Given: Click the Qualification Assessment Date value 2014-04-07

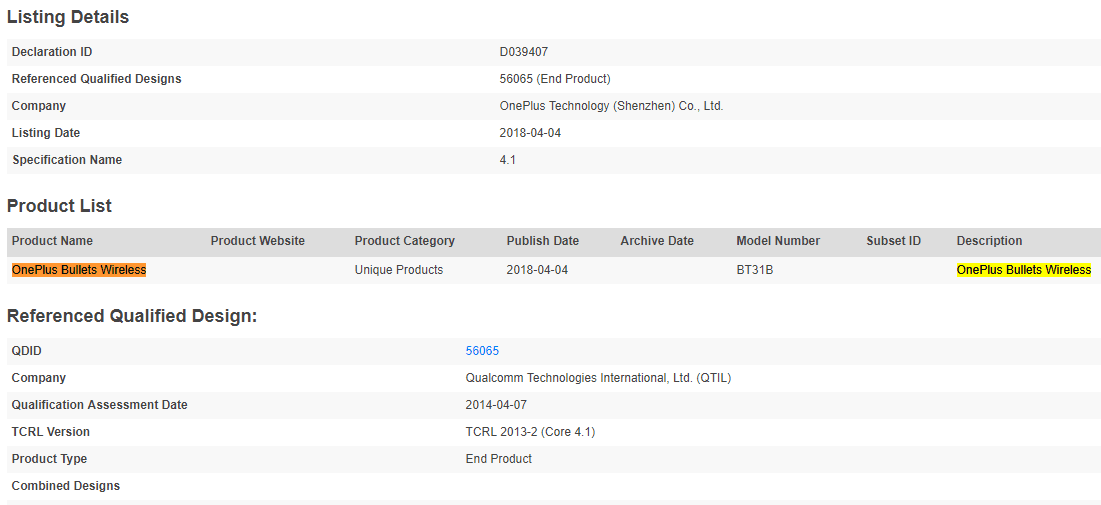Looking at the screenshot, I should 496,405.
